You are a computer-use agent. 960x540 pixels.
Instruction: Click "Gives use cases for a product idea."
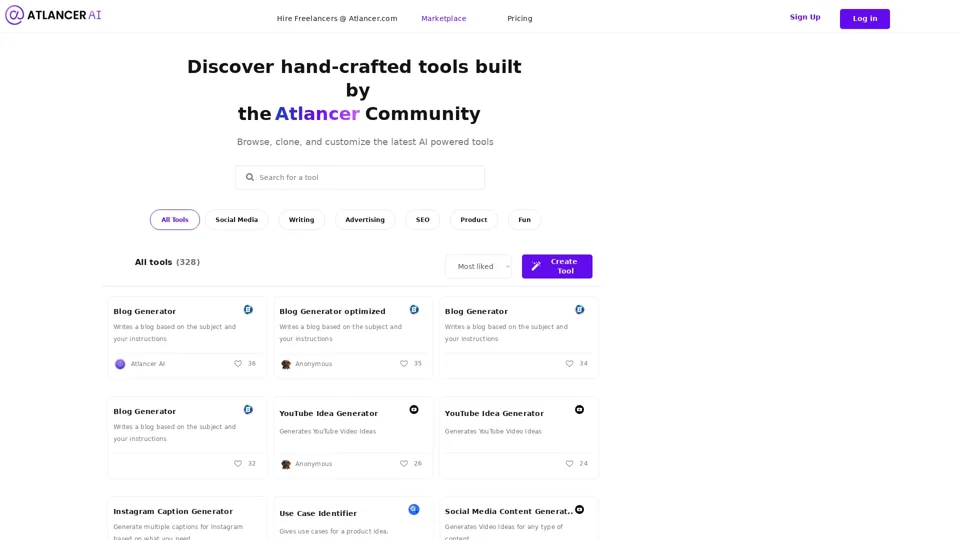[334, 531]
